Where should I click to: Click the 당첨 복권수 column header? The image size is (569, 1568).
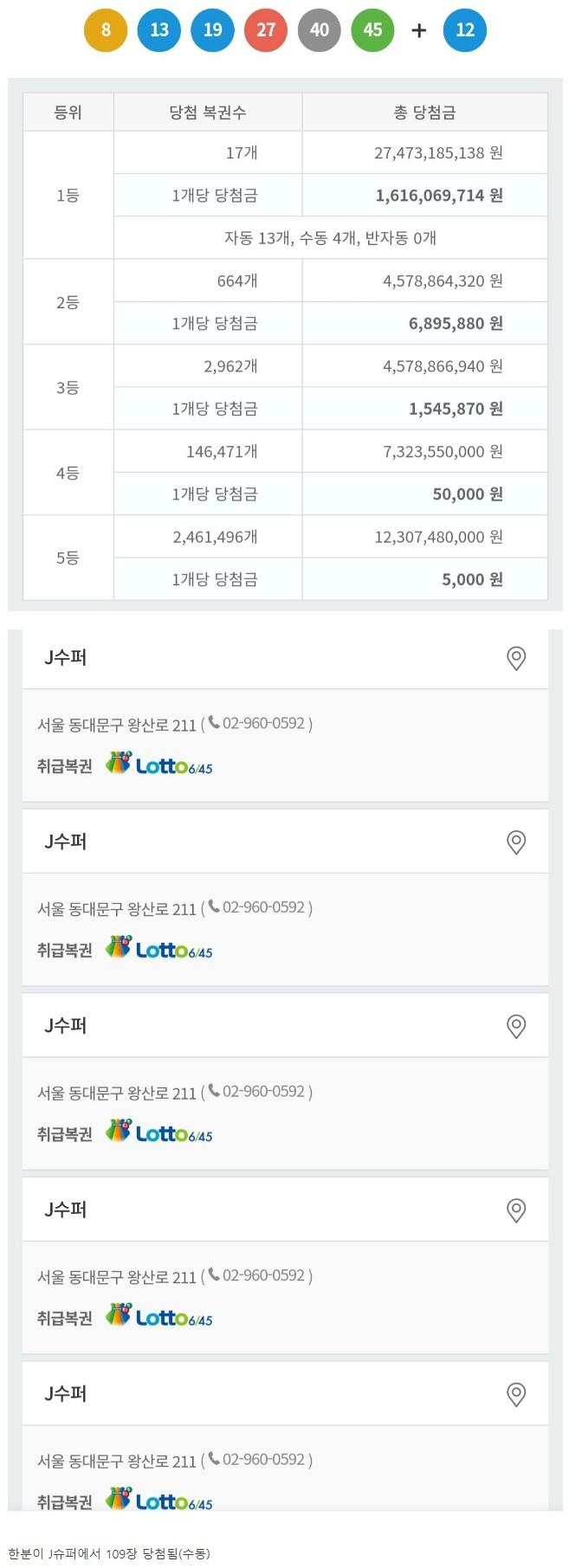click(208, 113)
